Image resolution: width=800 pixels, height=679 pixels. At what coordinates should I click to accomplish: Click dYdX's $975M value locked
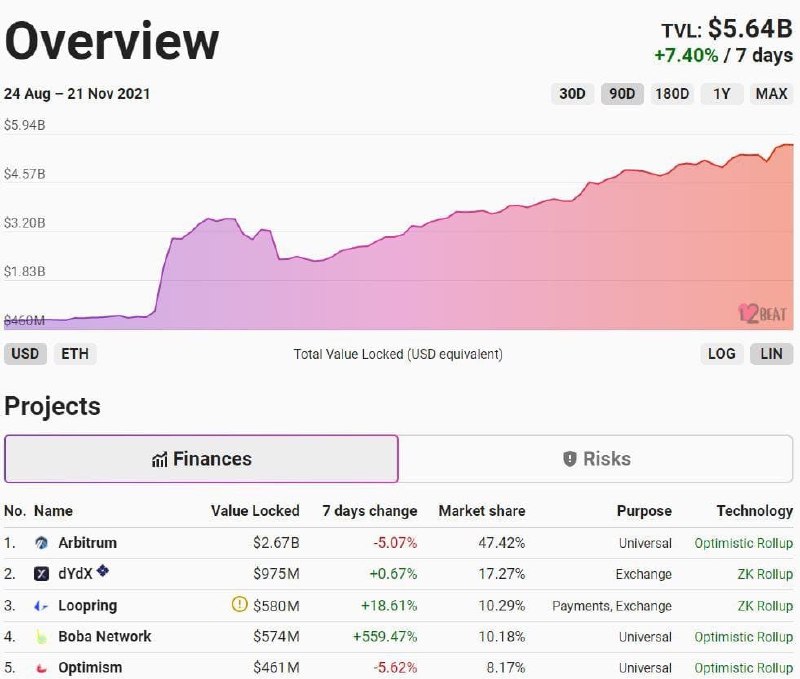tap(276, 574)
